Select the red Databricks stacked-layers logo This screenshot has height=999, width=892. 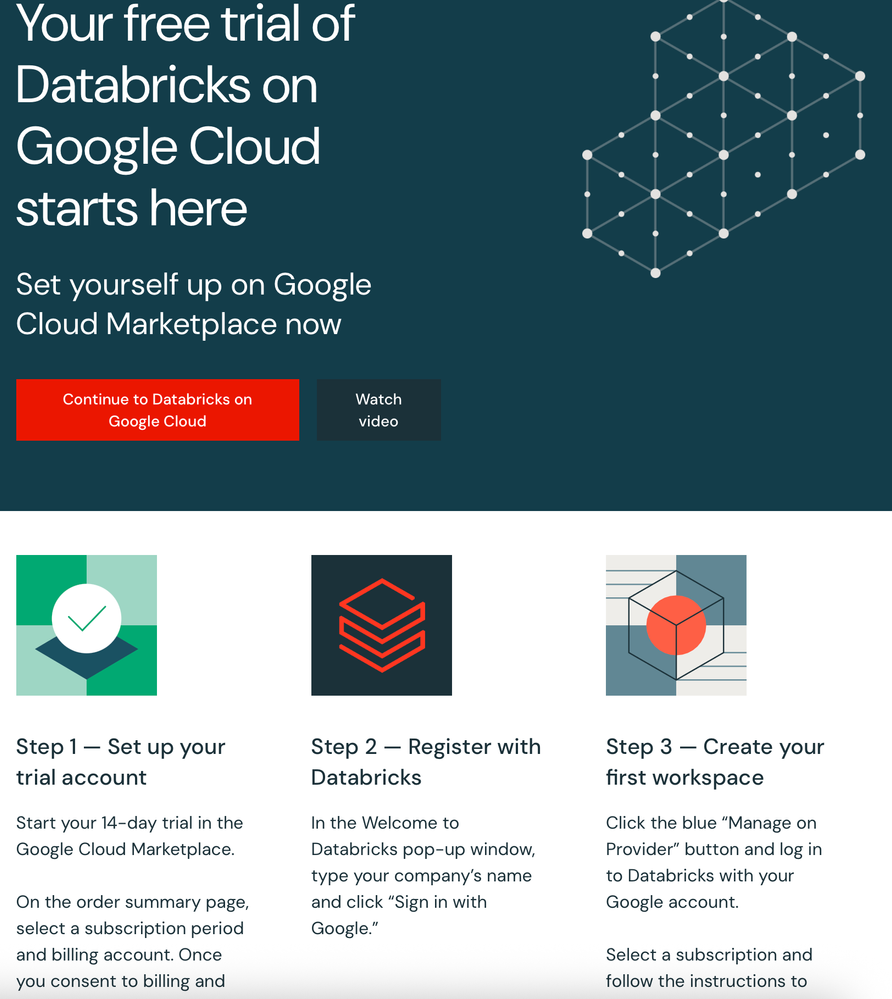381,625
